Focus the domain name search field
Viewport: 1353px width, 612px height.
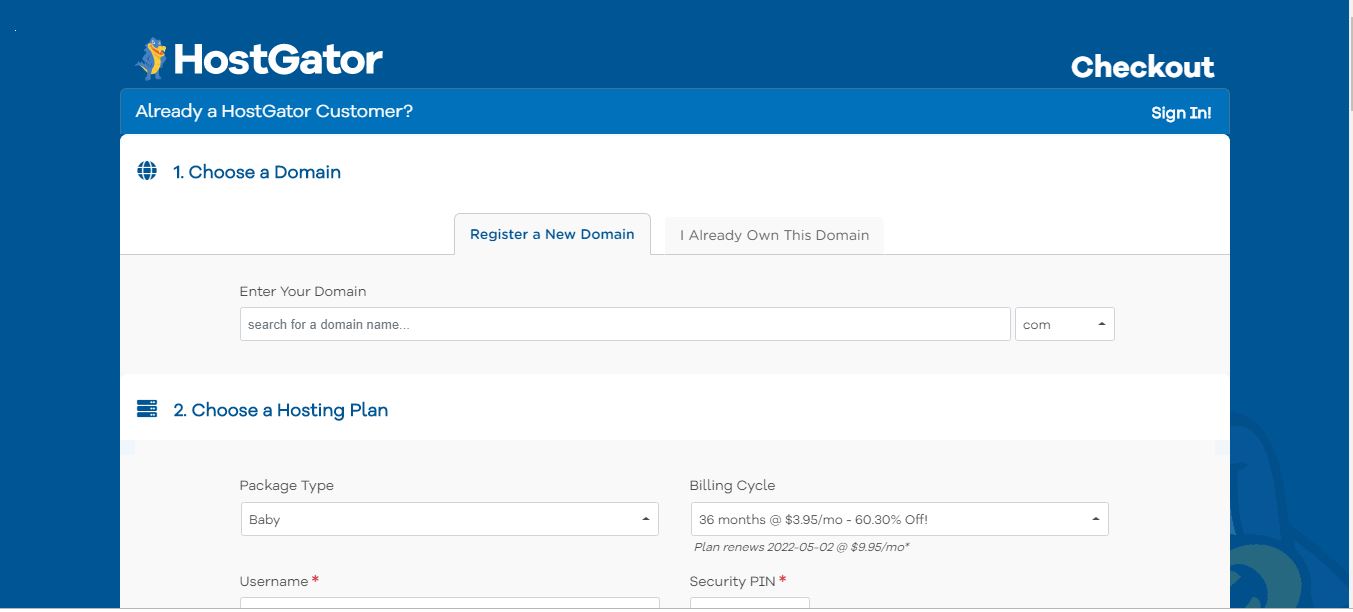pos(625,324)
